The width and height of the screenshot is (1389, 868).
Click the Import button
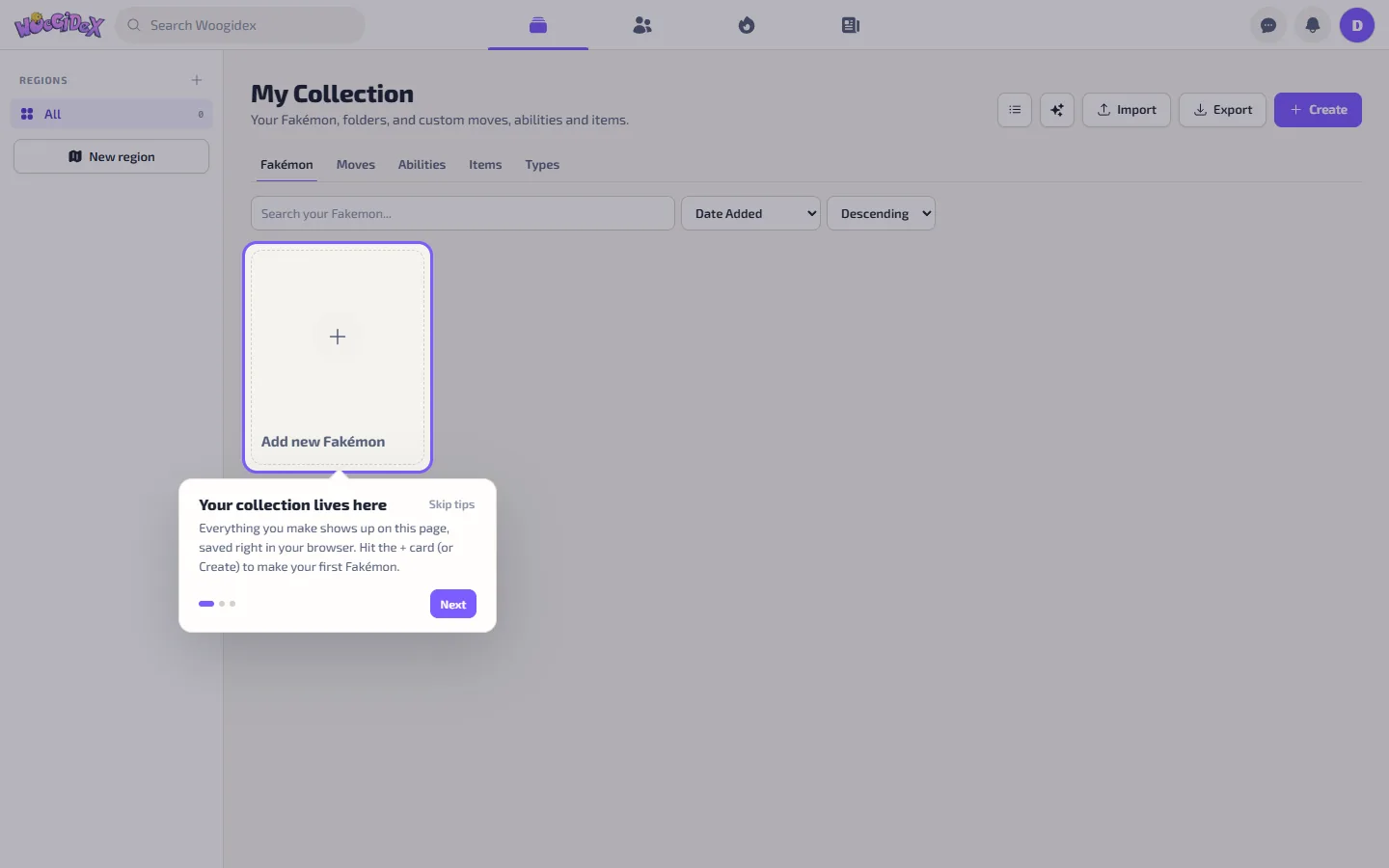pyautogui.click(x=1127, y=110)
